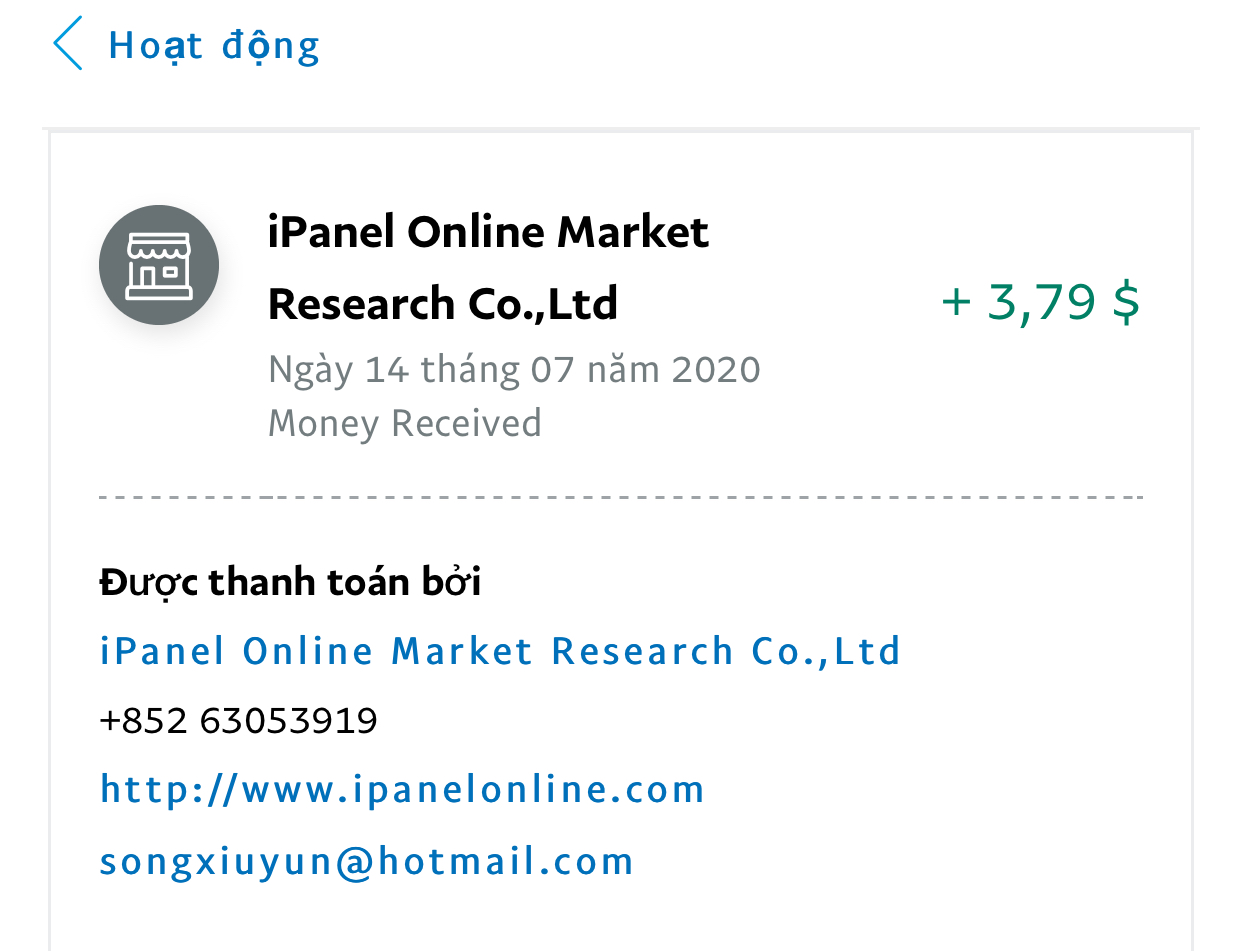Click the word Received in the status
This screenshot has height=951, width=1242.
(x=466, y=423)
